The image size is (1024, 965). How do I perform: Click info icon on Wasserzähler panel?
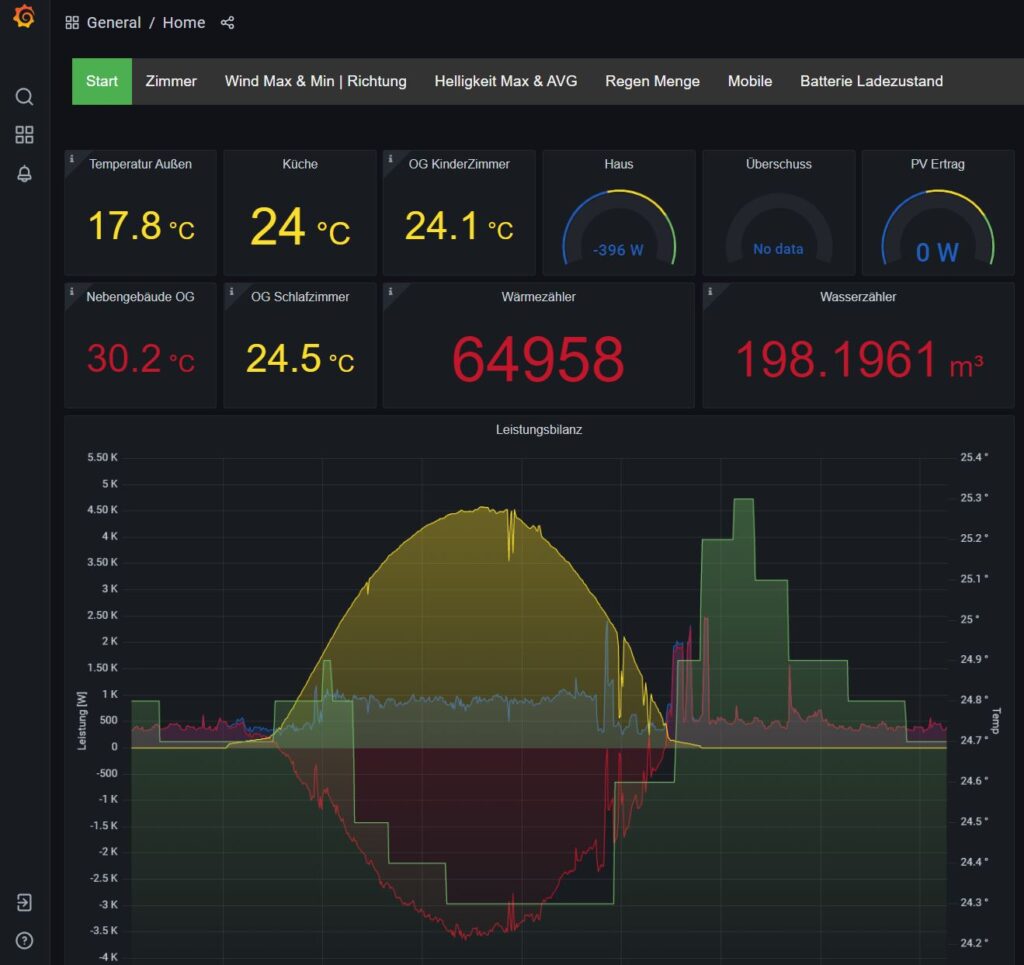point(710,291)
